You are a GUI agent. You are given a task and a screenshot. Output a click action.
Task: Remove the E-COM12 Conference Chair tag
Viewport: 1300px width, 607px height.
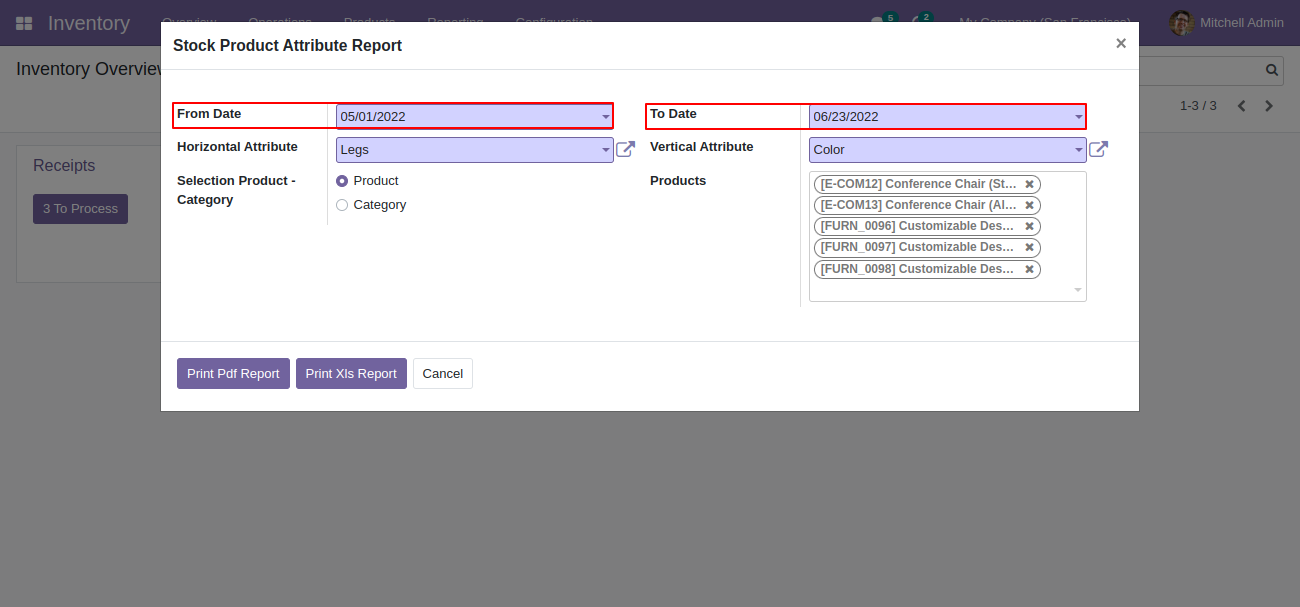pyautogui.click(x=1029, y=184)
